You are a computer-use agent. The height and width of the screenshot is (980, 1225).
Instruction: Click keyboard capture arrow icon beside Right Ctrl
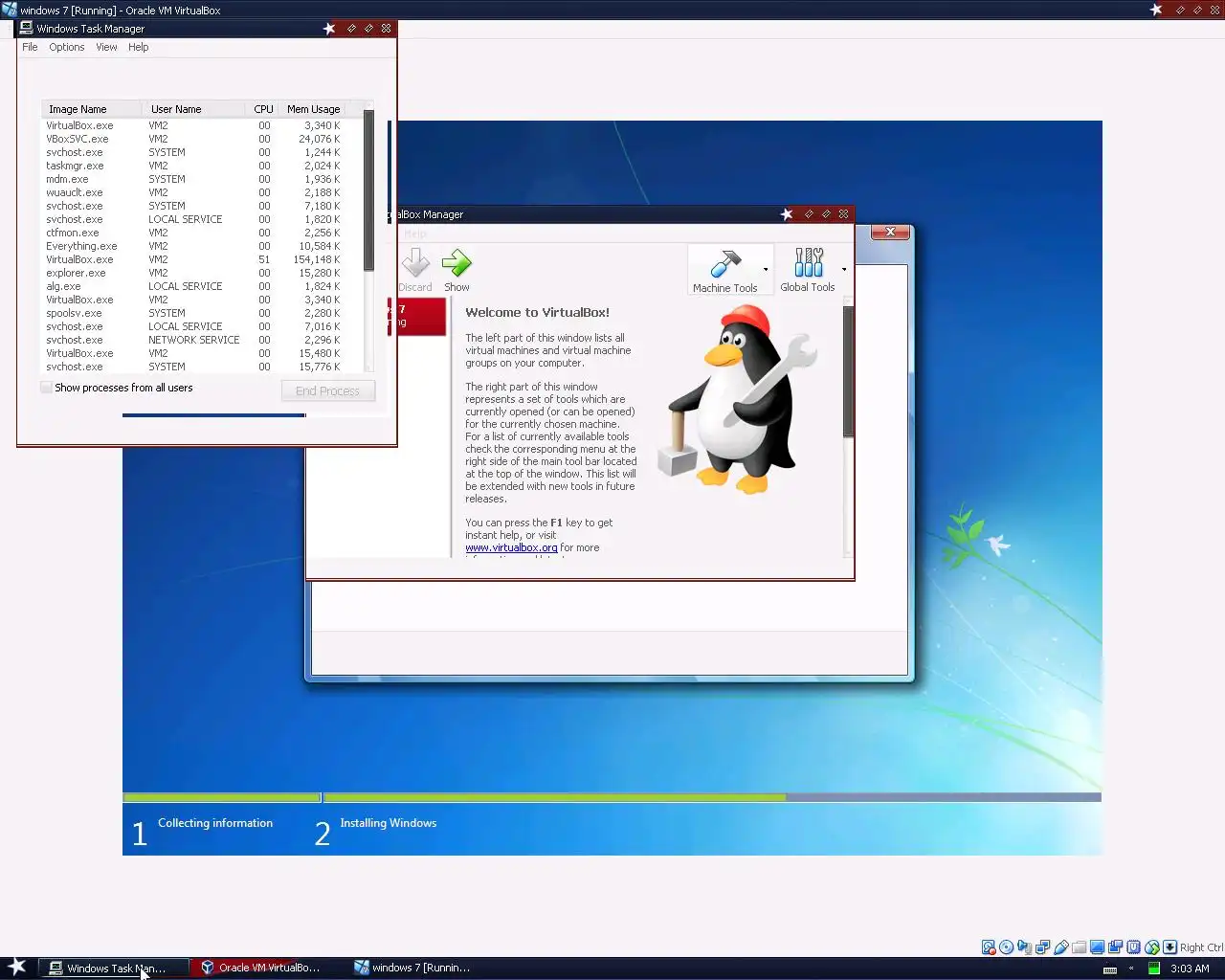pos(1169,947)
